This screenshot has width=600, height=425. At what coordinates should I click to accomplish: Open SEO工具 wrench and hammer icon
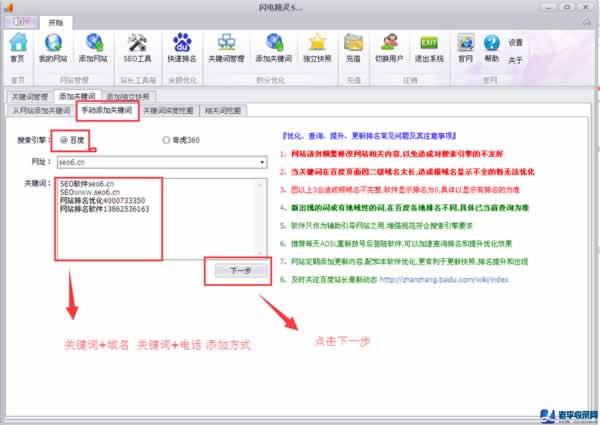pos(137,47)
